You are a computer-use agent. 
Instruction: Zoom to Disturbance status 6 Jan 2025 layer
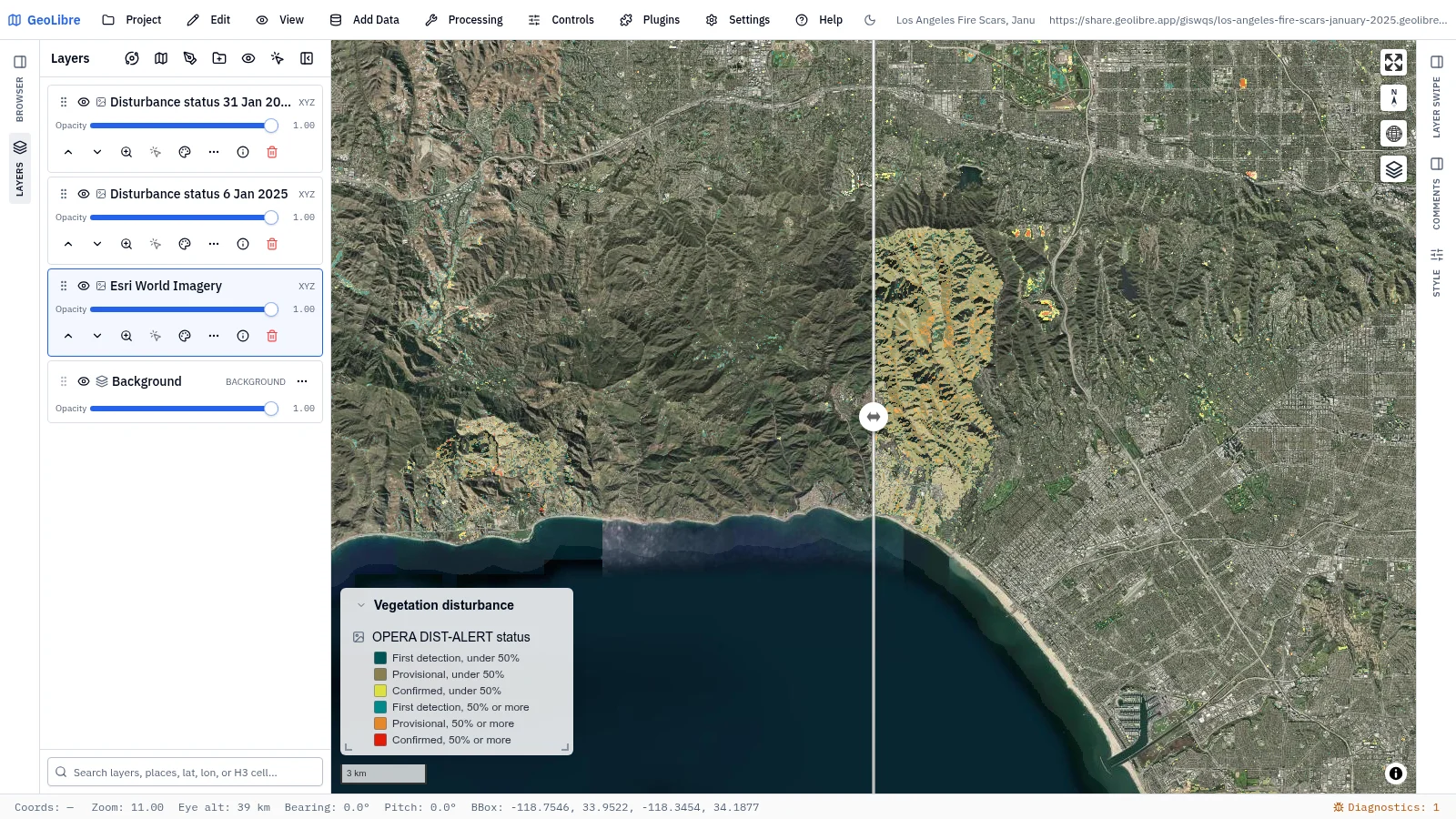point(126,244)
